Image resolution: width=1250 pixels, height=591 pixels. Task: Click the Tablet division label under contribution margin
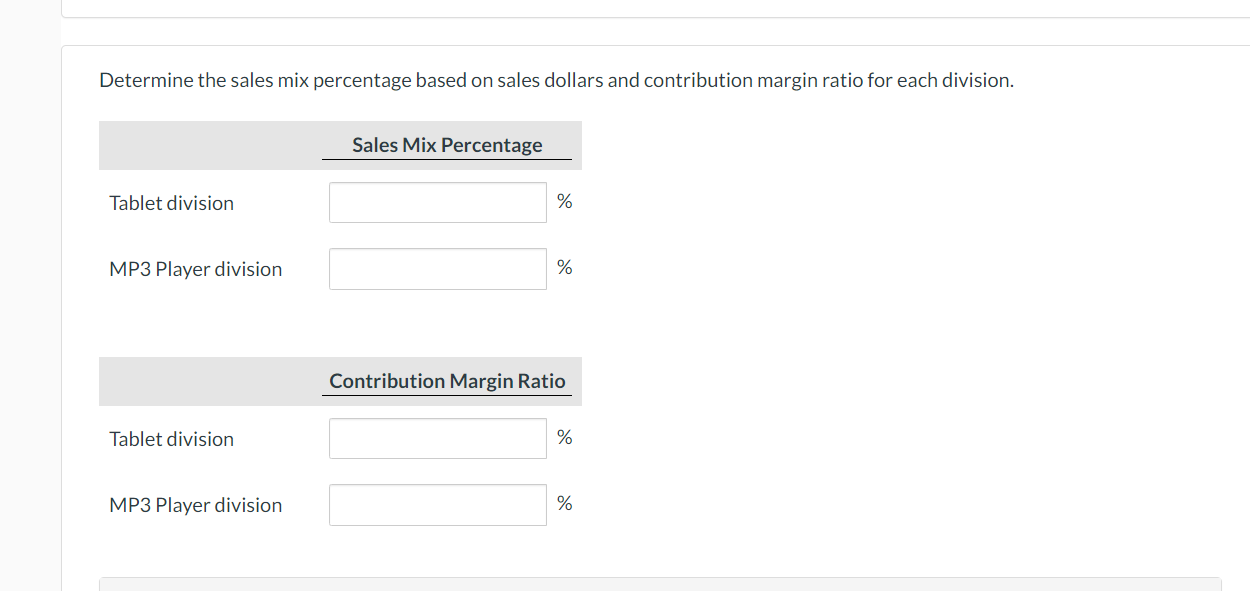(x=170, y=438)
